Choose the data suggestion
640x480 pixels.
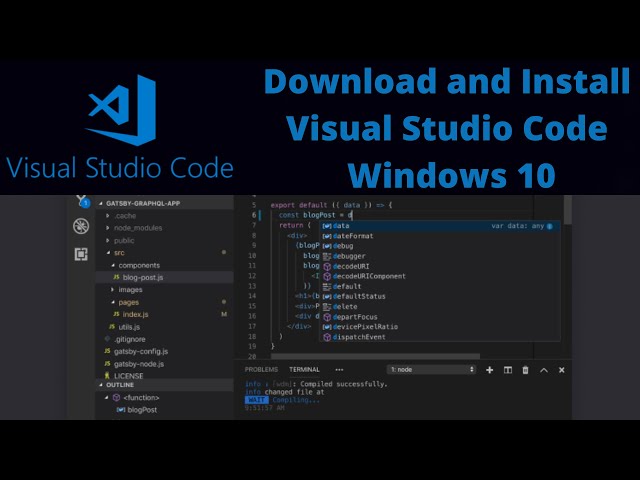pos(440,226)
